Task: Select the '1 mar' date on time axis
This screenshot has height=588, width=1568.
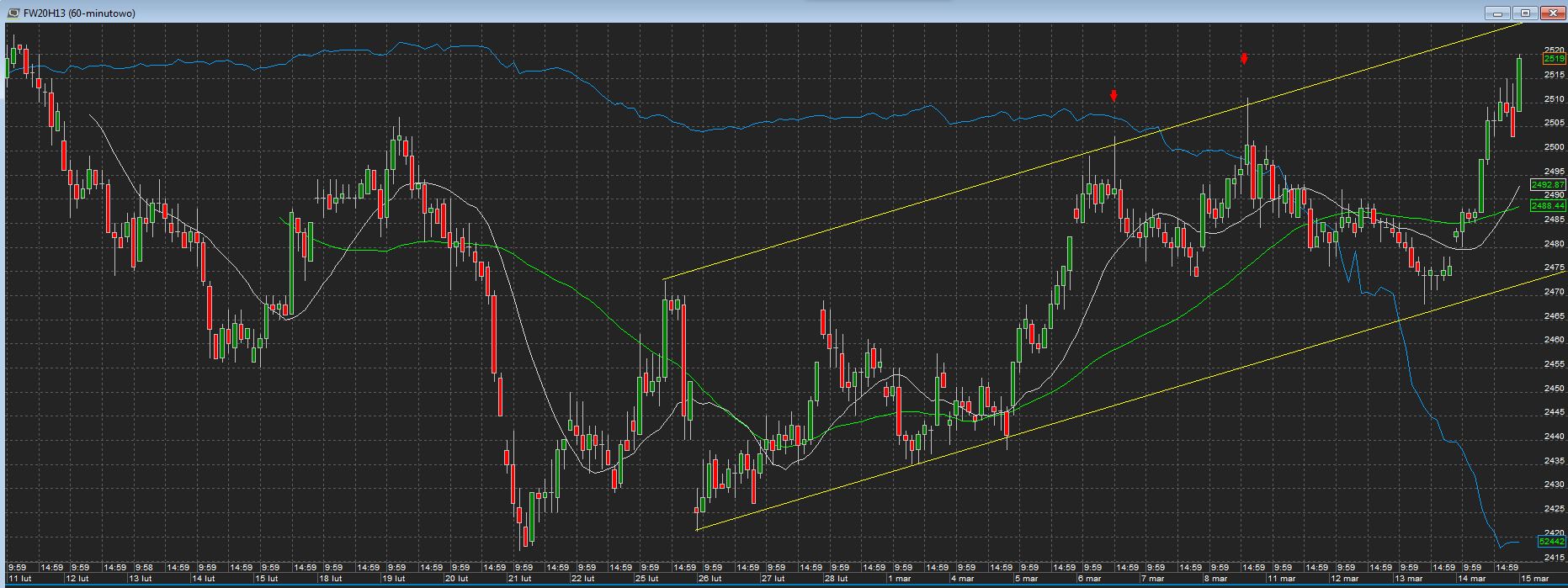Action: pyautogui.click(x=900, y=579)
